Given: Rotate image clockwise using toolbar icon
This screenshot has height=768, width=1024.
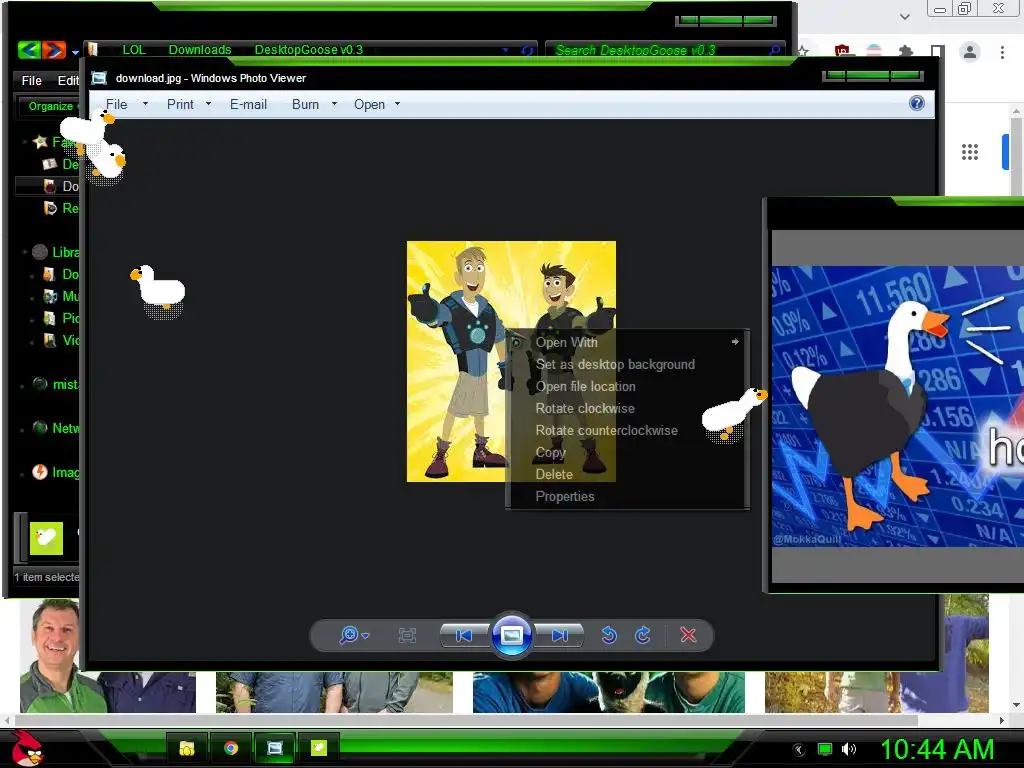Looking at the screenshot, I should coord(643,635).
